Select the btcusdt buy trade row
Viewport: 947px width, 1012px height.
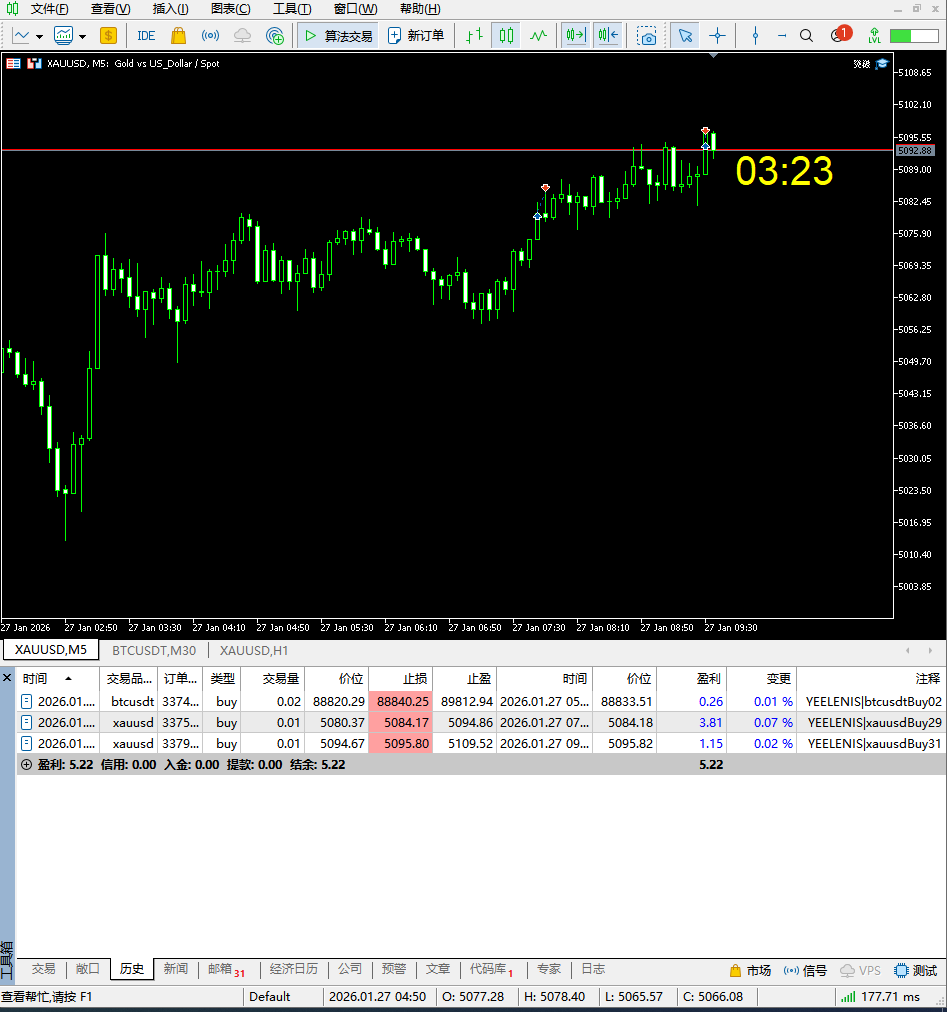[481, 702]
